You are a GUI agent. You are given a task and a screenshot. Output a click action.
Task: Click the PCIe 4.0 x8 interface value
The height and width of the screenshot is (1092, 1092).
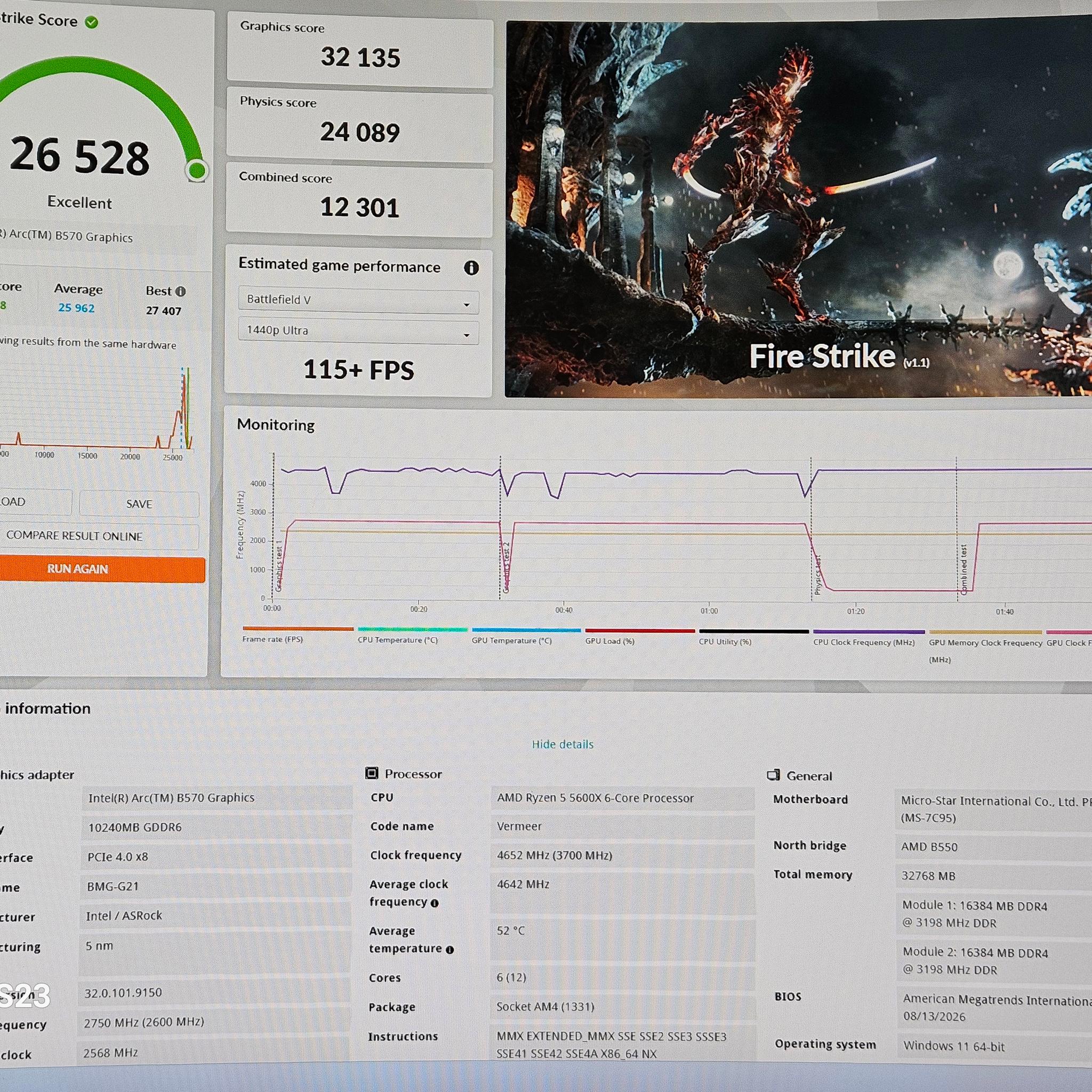(x=117, y=857)
